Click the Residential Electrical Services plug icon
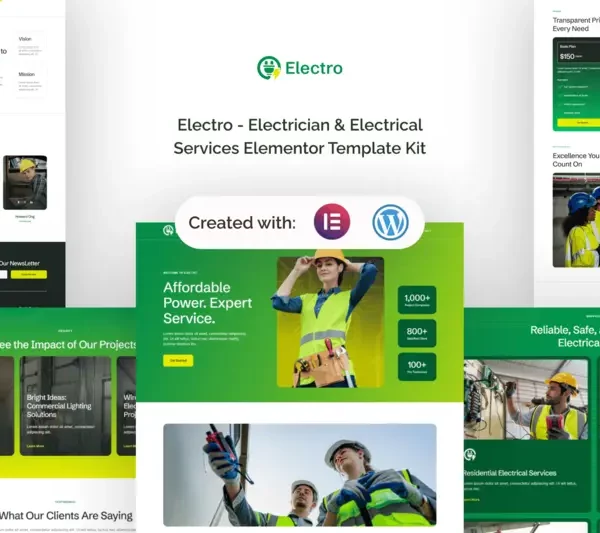600x533 pixels. pyautogui.click(x=470, y=455)
